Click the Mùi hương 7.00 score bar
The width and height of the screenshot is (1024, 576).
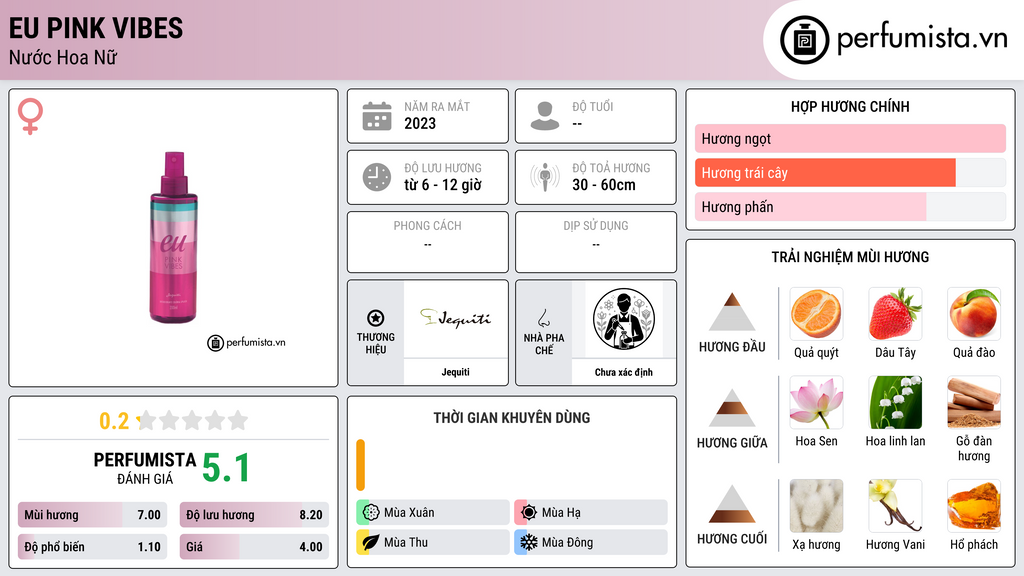tap(93, 515)
